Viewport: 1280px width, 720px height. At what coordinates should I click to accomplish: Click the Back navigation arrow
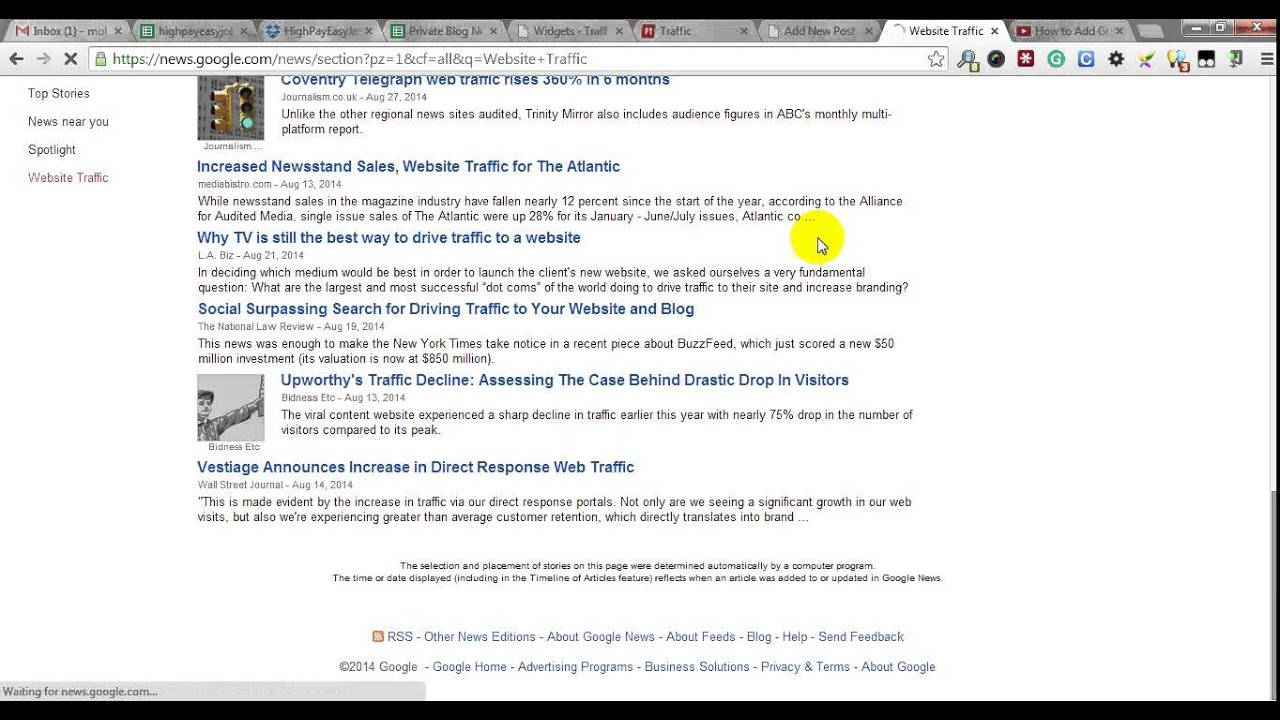click(16, 59)
